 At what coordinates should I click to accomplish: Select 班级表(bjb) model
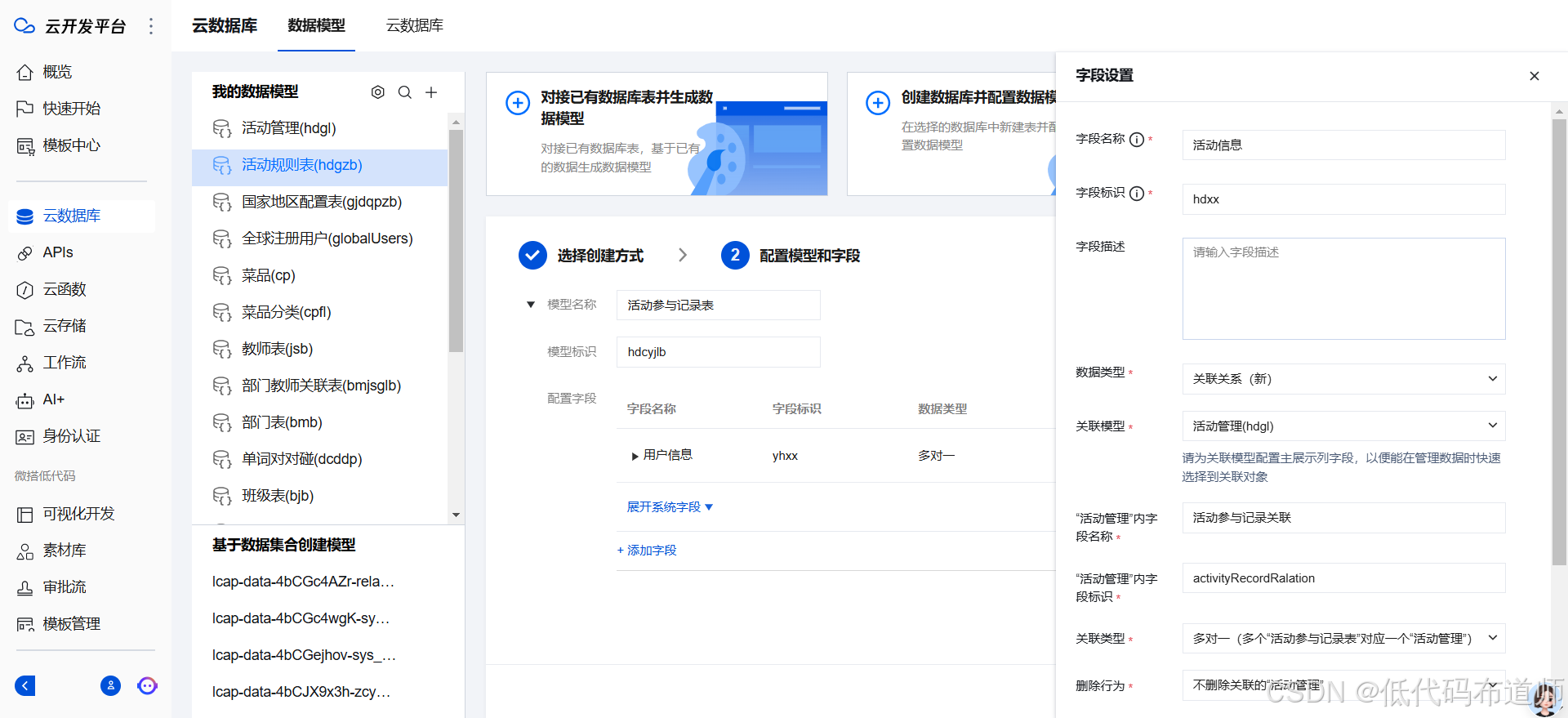(319, 496)
